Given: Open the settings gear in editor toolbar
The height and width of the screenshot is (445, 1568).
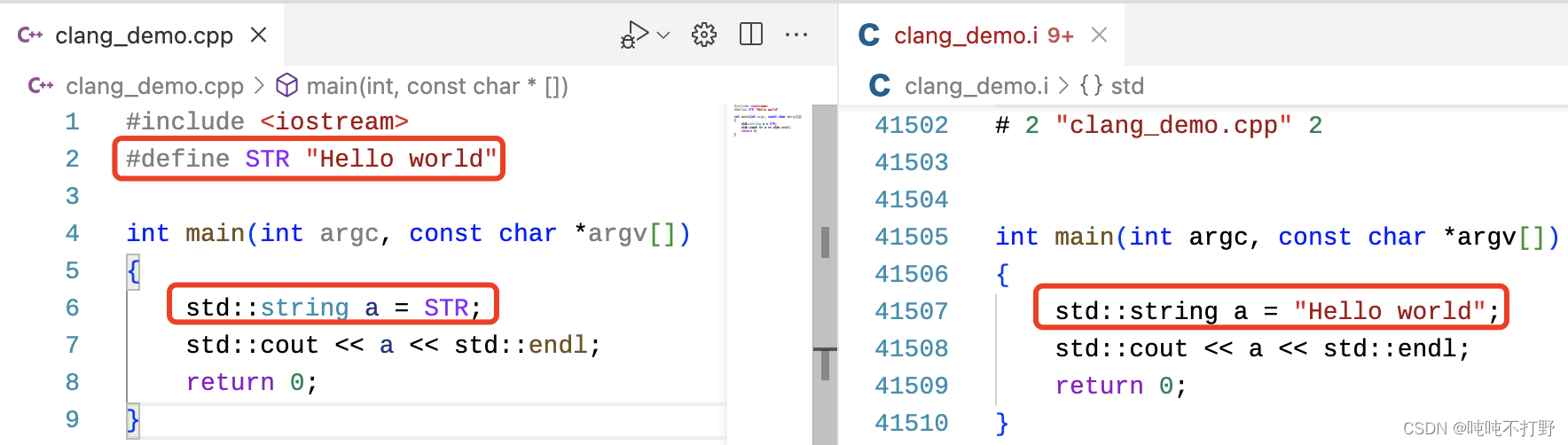Looking at the screenshot, I should 704,35.
